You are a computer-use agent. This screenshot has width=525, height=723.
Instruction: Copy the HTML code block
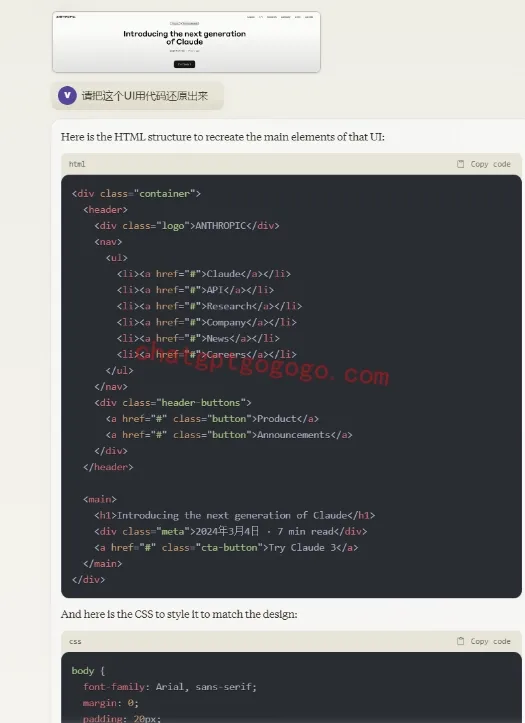484,164
